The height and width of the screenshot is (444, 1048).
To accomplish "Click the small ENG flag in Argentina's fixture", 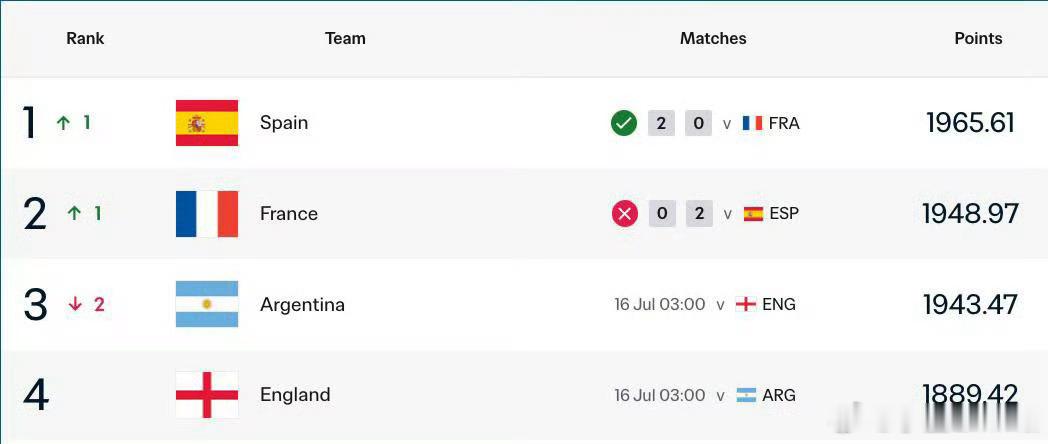I will [745, 304].
